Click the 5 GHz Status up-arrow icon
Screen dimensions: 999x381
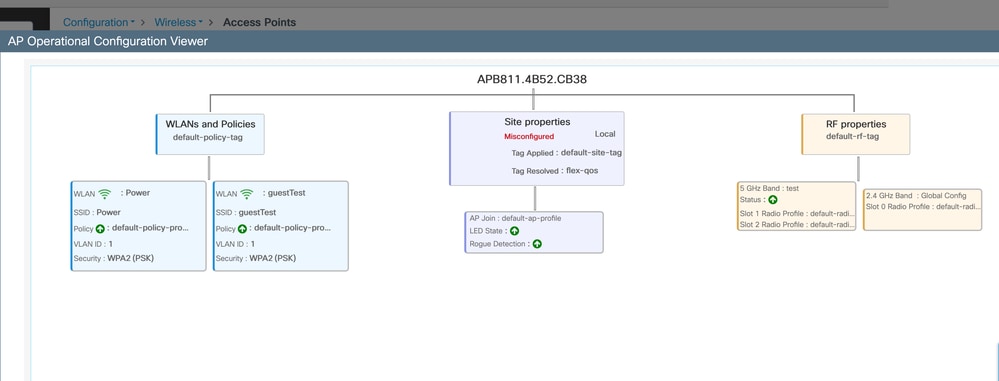(773, 200)
